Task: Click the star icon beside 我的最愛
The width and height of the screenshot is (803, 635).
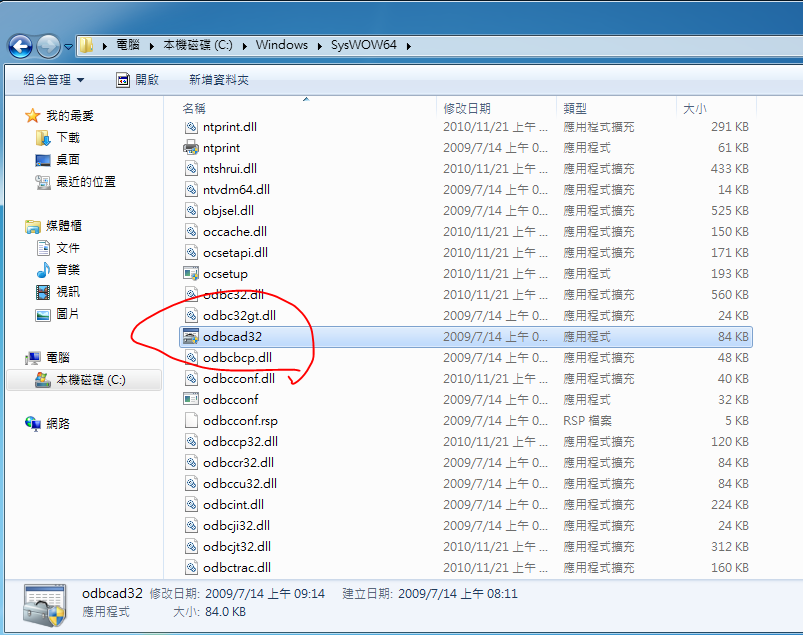Action: tap(33, 116)
